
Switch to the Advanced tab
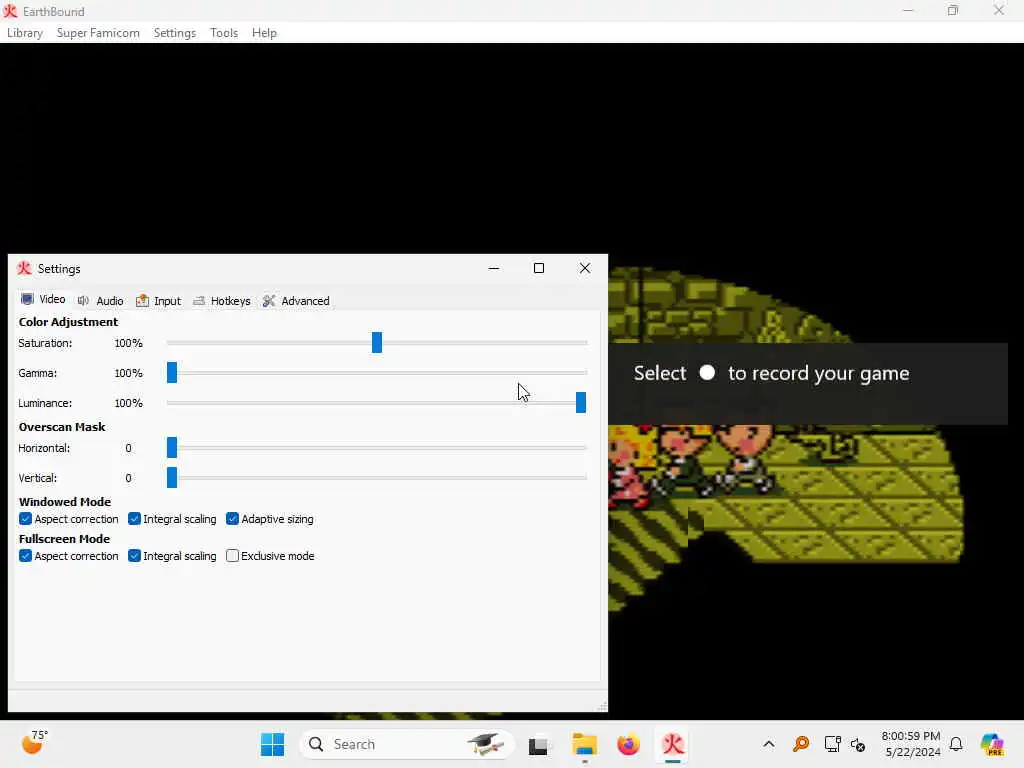click(296, 301)
